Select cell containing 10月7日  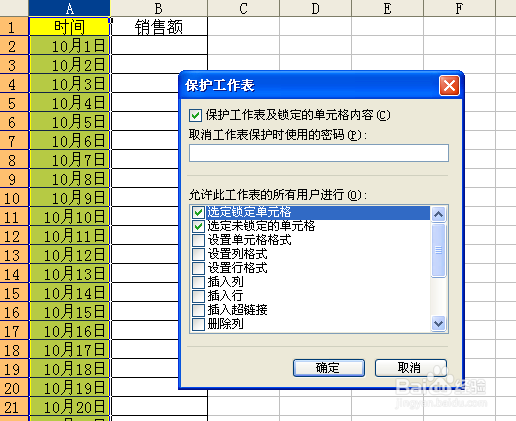point(69,159)
